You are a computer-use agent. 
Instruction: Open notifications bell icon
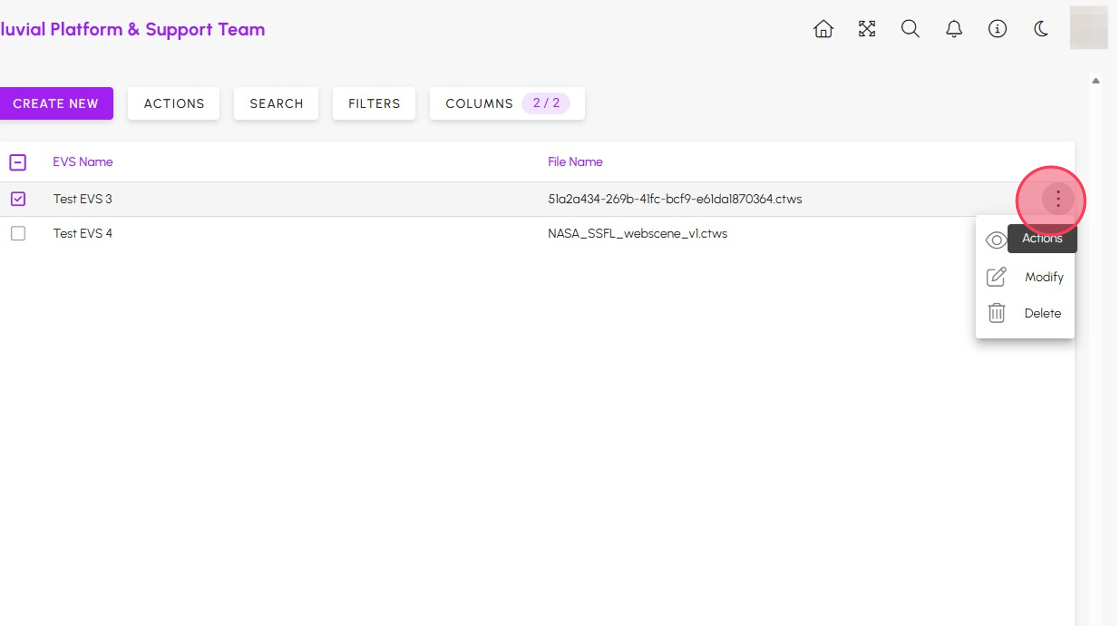[954, 29]
